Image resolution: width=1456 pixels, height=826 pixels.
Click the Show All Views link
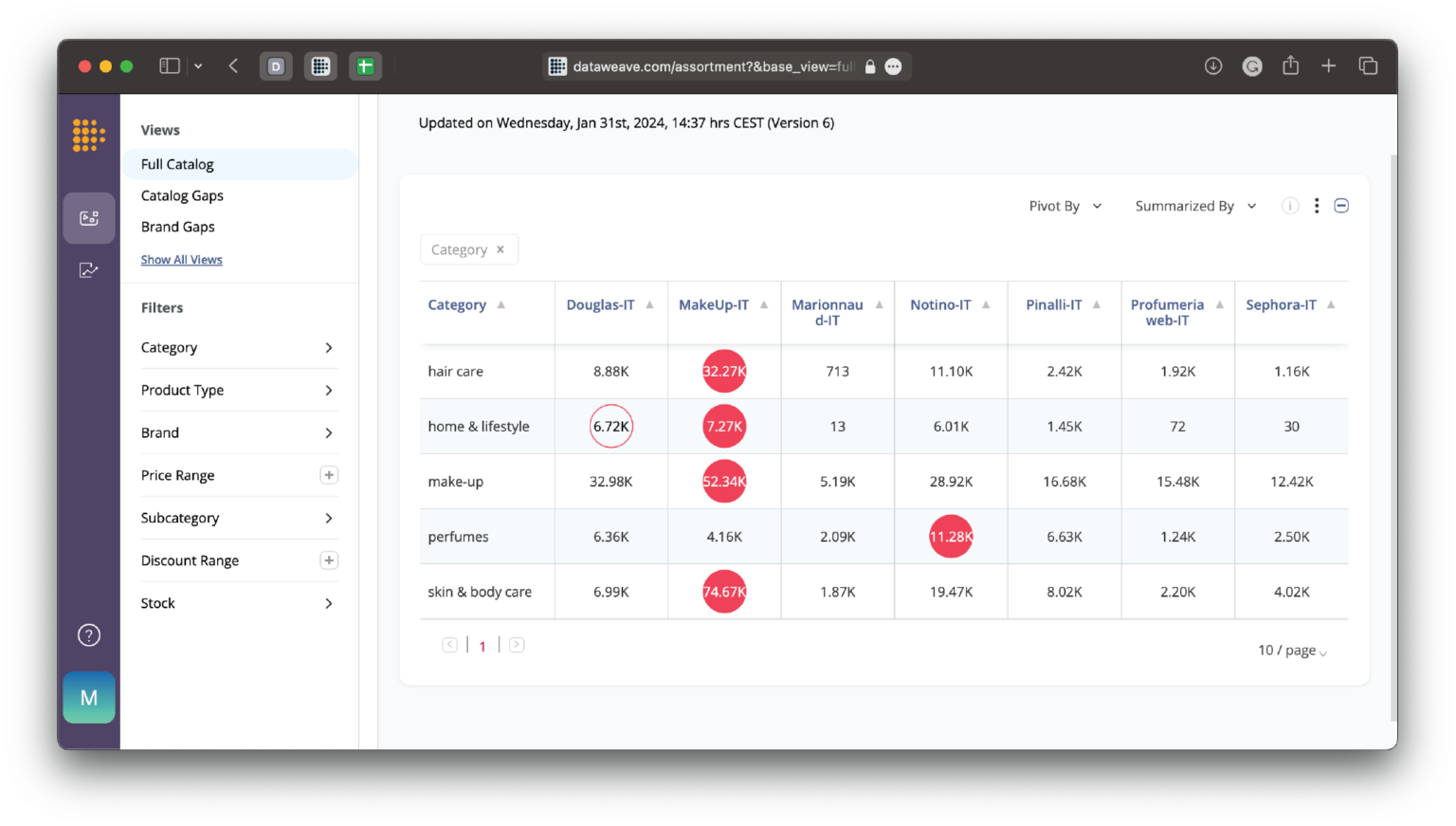point(181,259)
